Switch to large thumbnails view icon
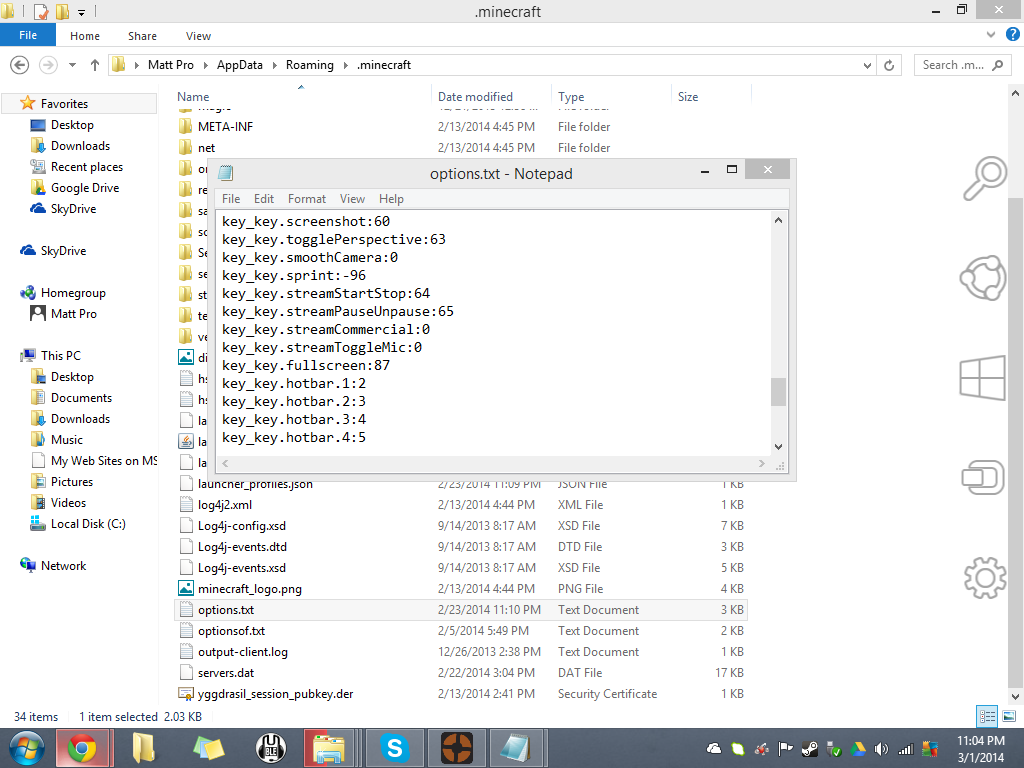The height and width of the screenshot is (768, 1024). (x=1009, y=716)
